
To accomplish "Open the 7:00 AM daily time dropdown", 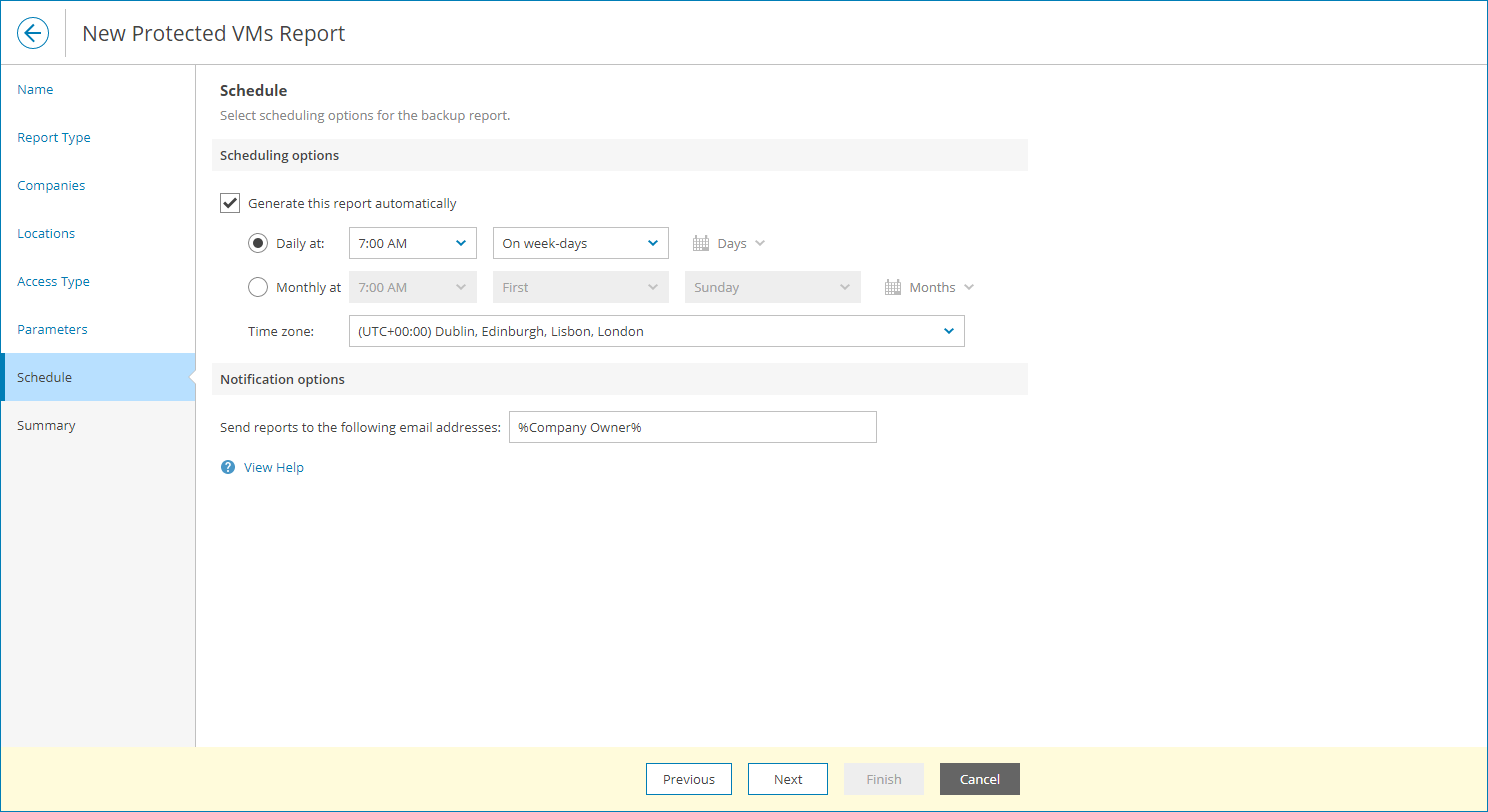I will (x=412, y=242).
